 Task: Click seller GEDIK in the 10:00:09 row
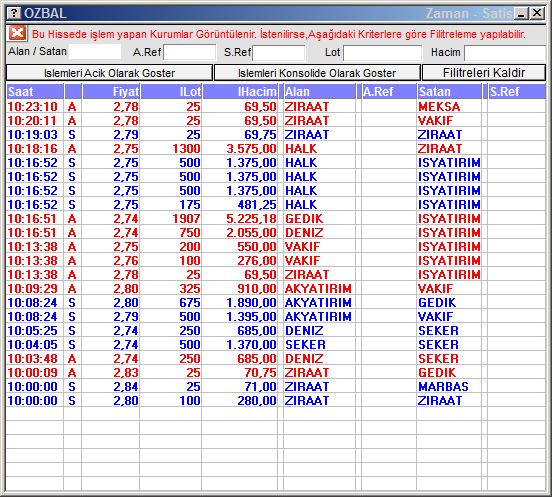tap(437, 373)
